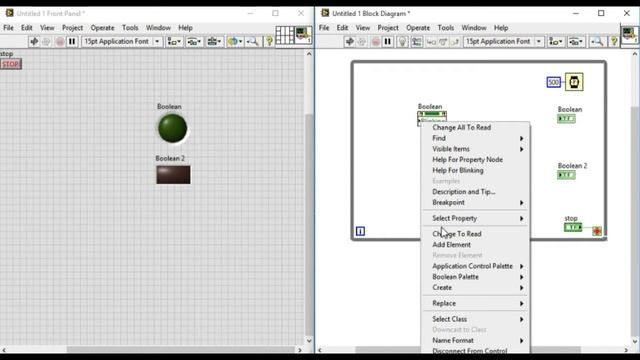640x360 pixels.
Task: Expand the Replace submenu
Action: click(476, 303)
